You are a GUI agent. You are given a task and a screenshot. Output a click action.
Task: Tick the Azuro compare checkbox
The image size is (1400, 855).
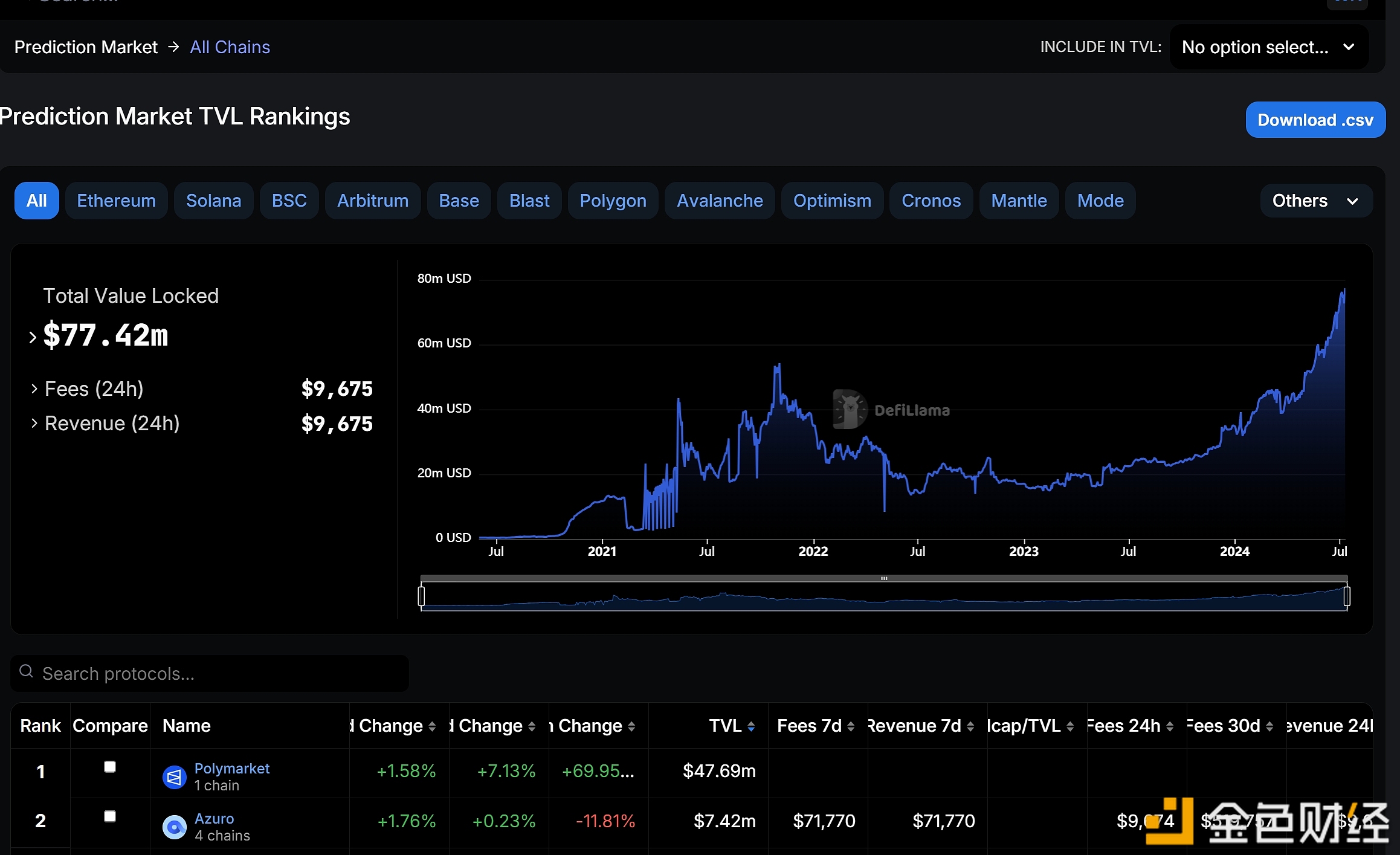110,816
